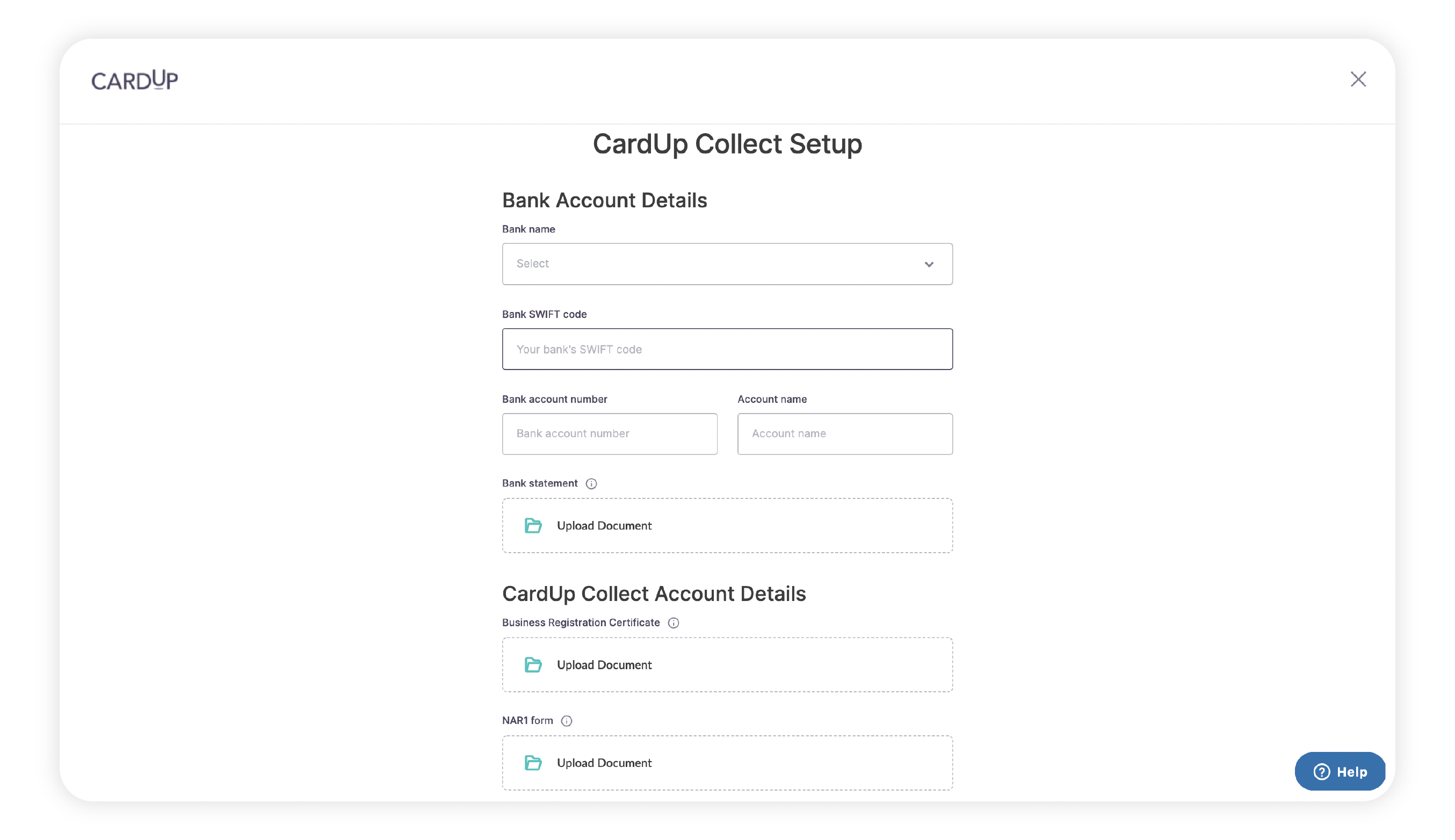Show the NAR1 form info icon
The height and width of the screenshot is (840, 1455).
(x=566, y=721)
